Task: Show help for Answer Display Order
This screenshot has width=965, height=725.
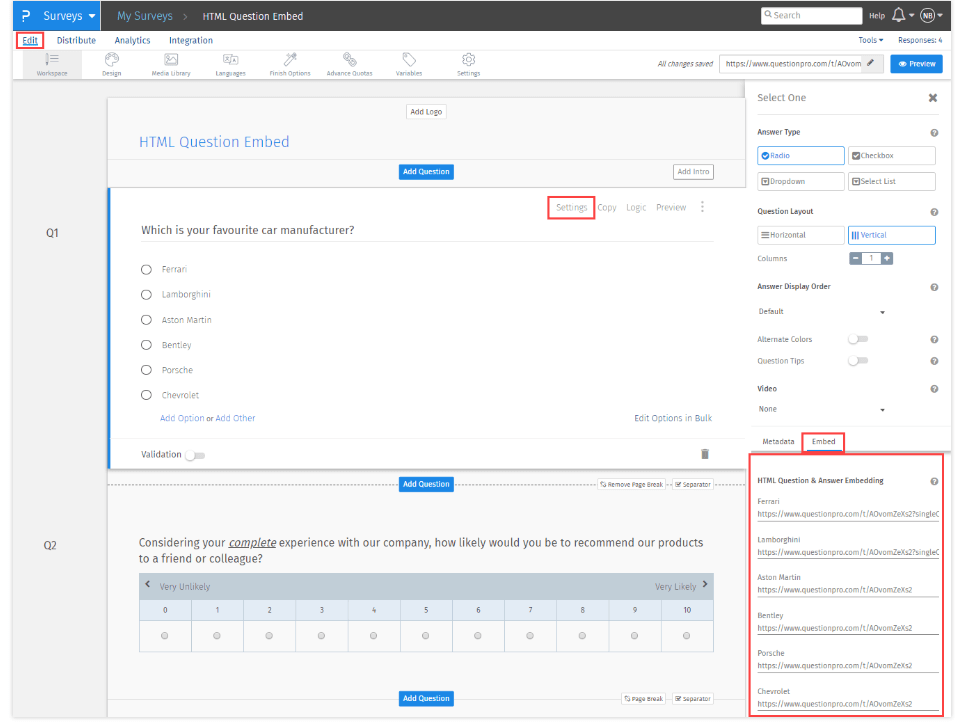Action: click(934, 287)
